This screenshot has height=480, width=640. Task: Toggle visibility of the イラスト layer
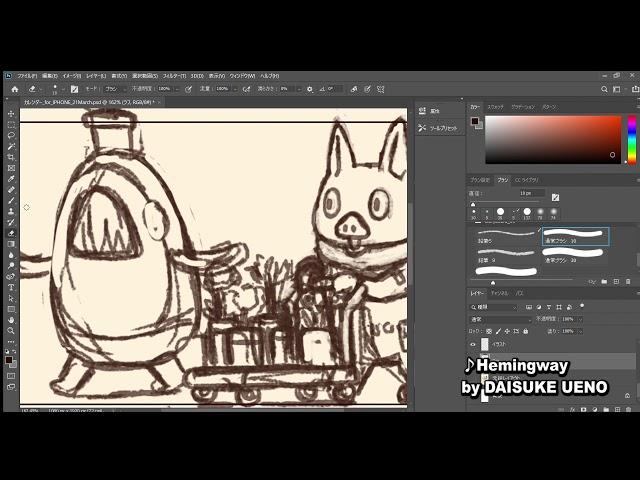[474, 344]
